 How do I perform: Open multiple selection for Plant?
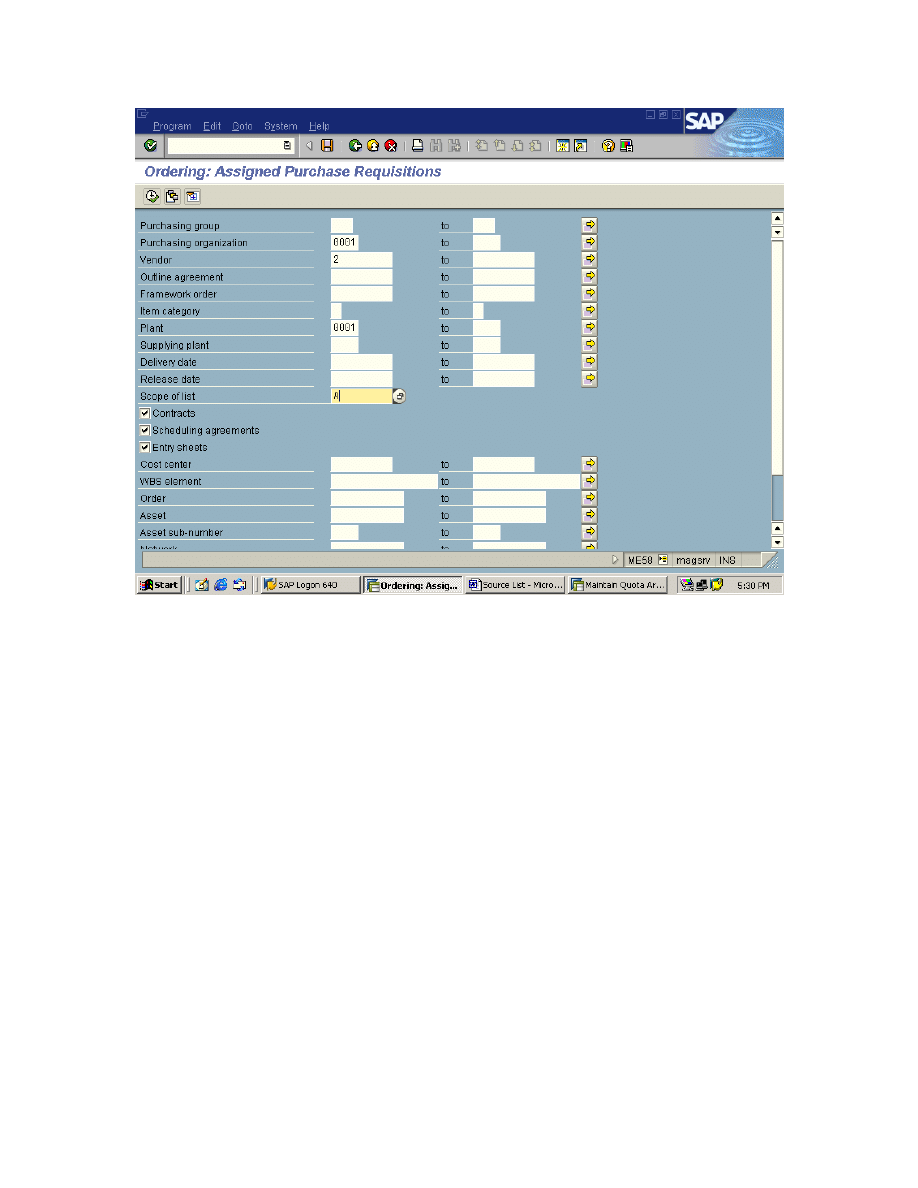pos(590,327)
